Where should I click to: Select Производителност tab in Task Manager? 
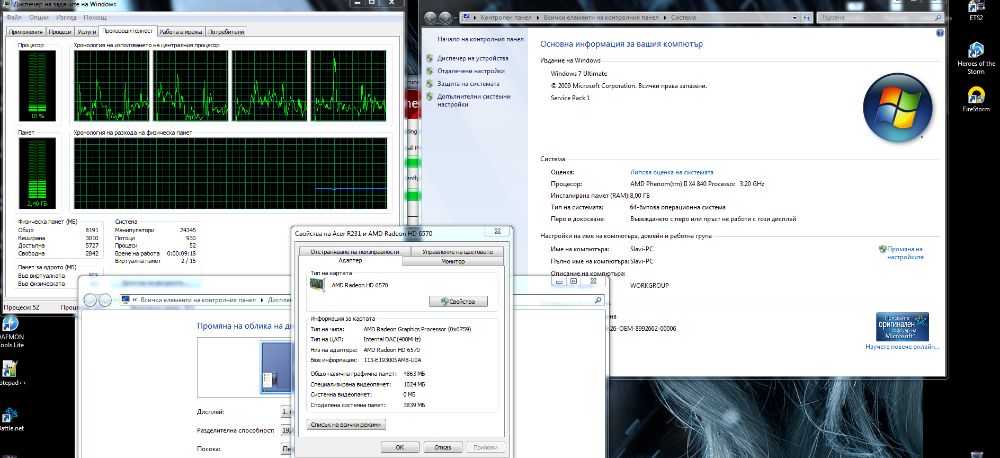click(128, 31)
